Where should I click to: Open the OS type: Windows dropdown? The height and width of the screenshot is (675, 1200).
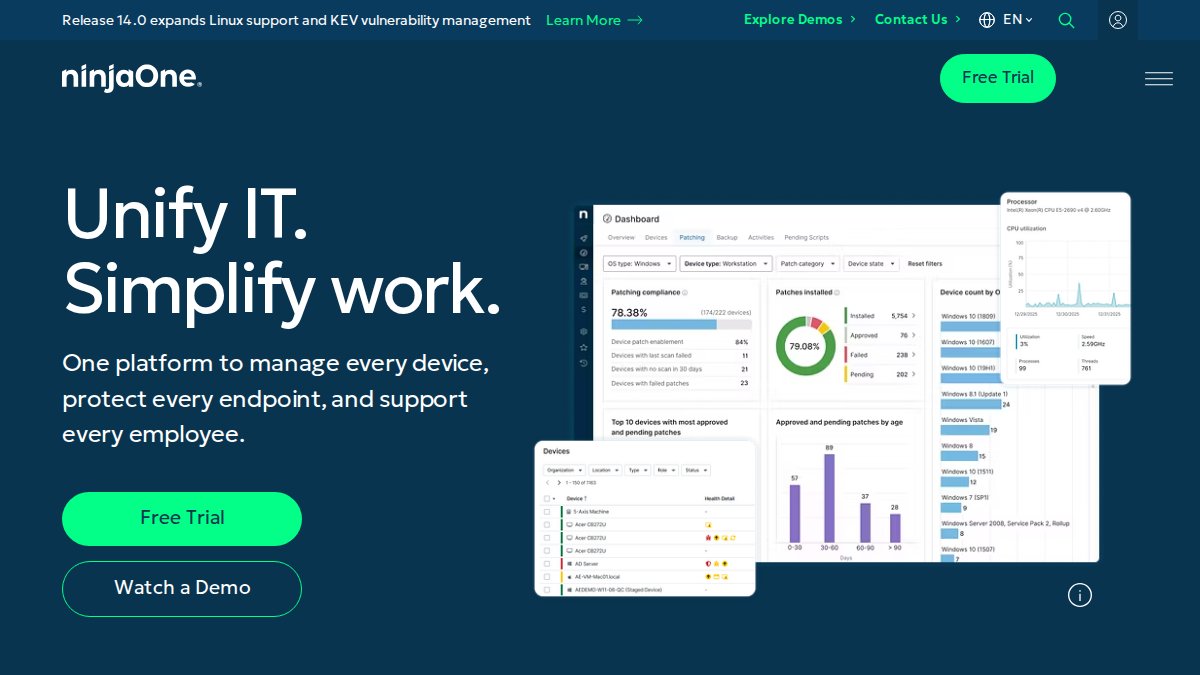[x=640, y=264]
